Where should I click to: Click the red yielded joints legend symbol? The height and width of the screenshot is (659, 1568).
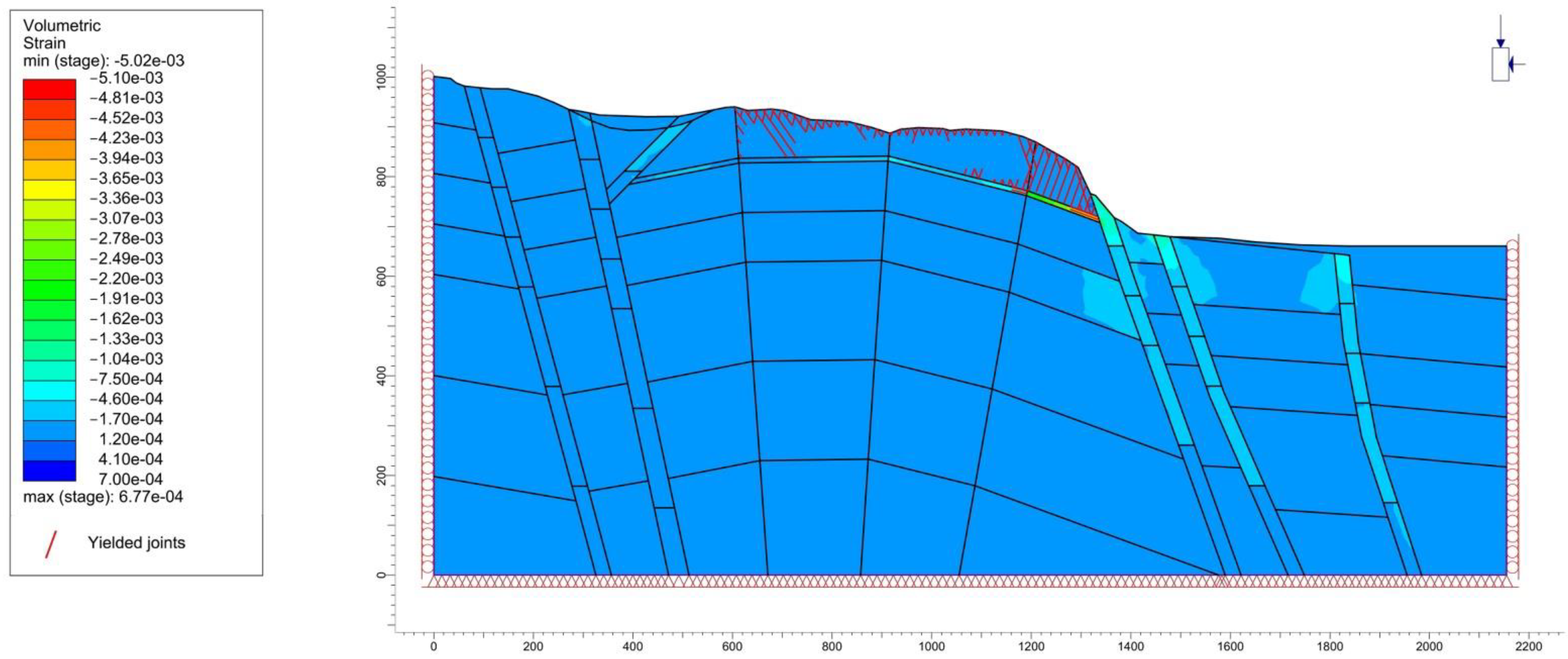[x=51, y=545]
